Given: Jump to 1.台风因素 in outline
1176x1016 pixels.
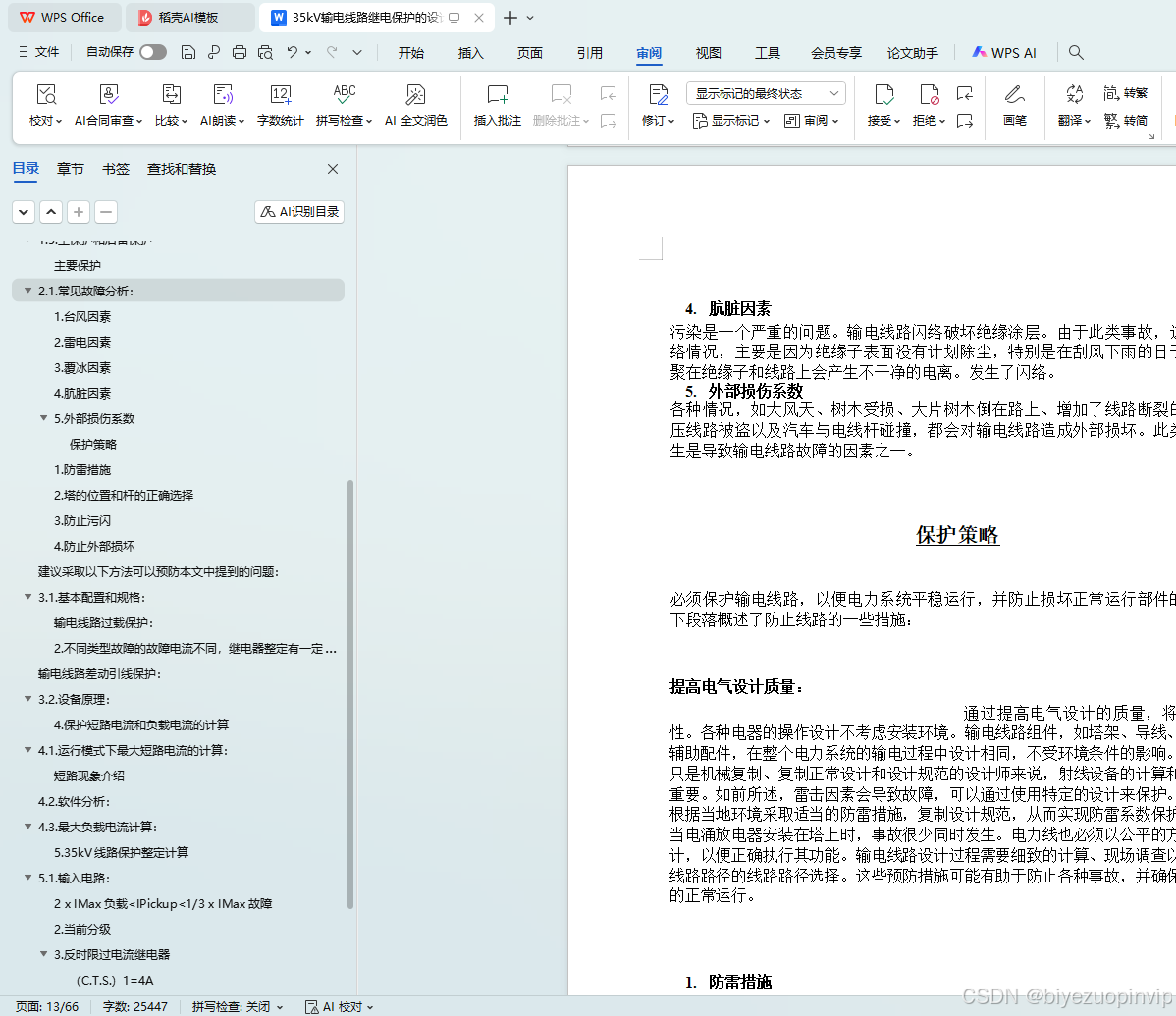Looking at the screenshot, I should tap(82, 316).
